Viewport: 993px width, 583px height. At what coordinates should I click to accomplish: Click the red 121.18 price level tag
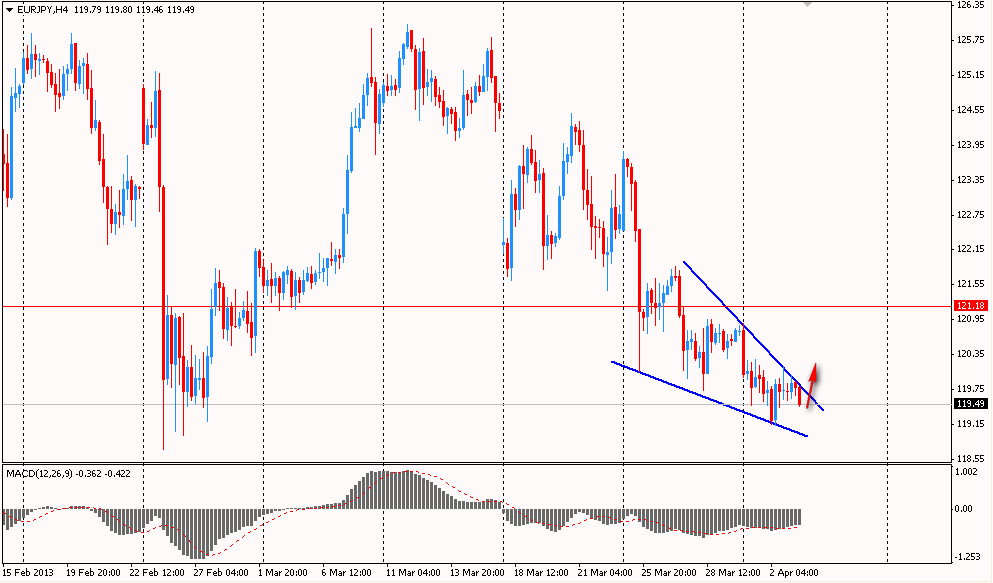971,306
